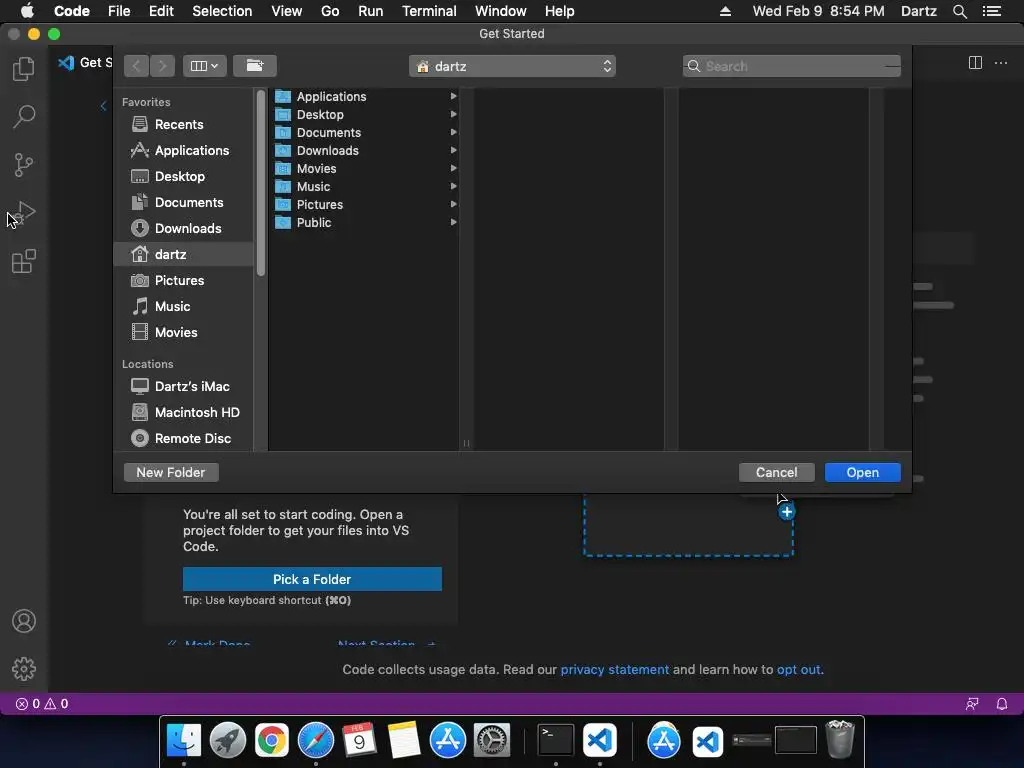
Task: Expand the Pictures folder arrow in file list
Action: tap(453, 204)
